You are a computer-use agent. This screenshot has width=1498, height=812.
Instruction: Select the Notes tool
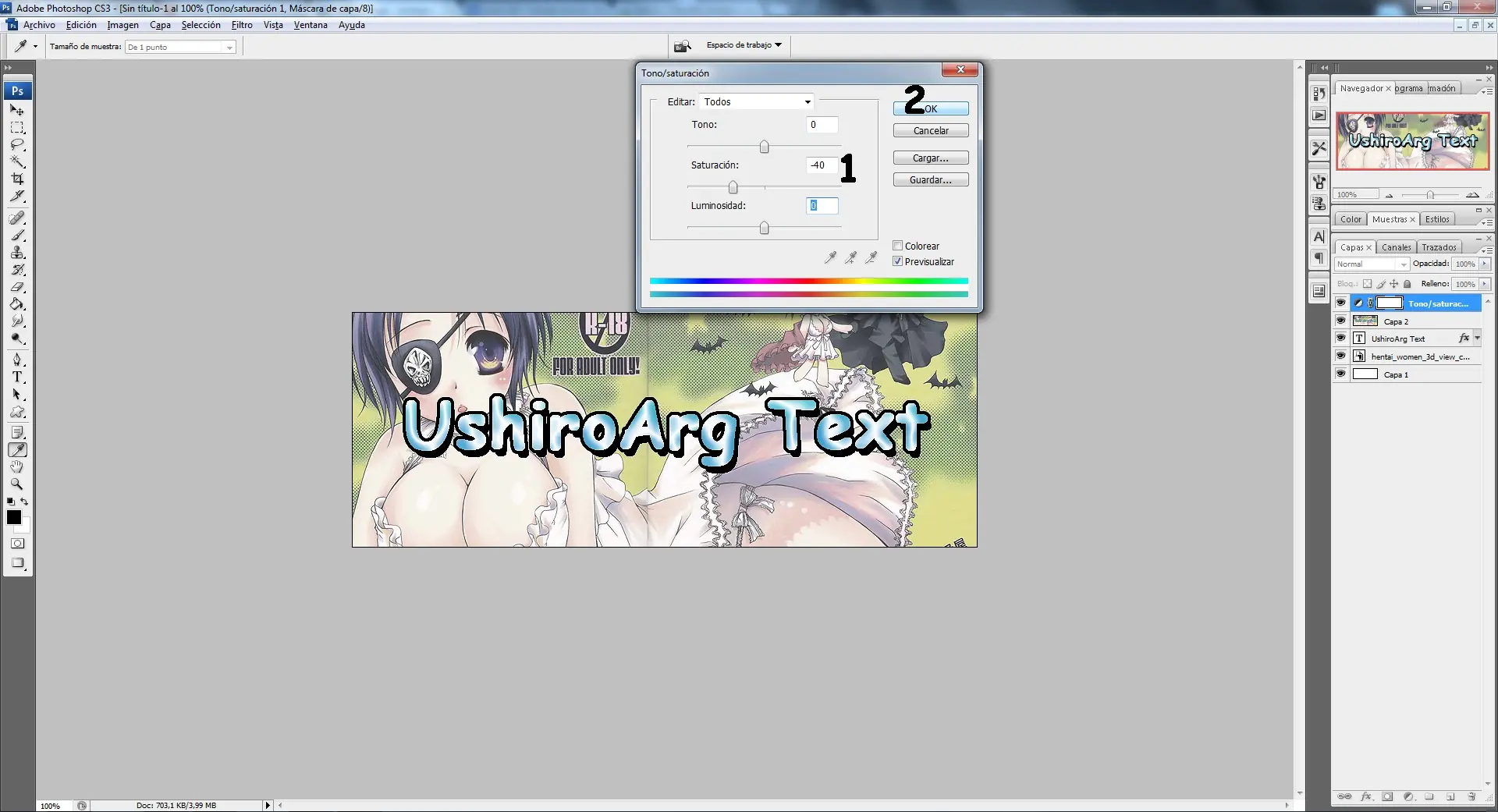coord(17,432)
